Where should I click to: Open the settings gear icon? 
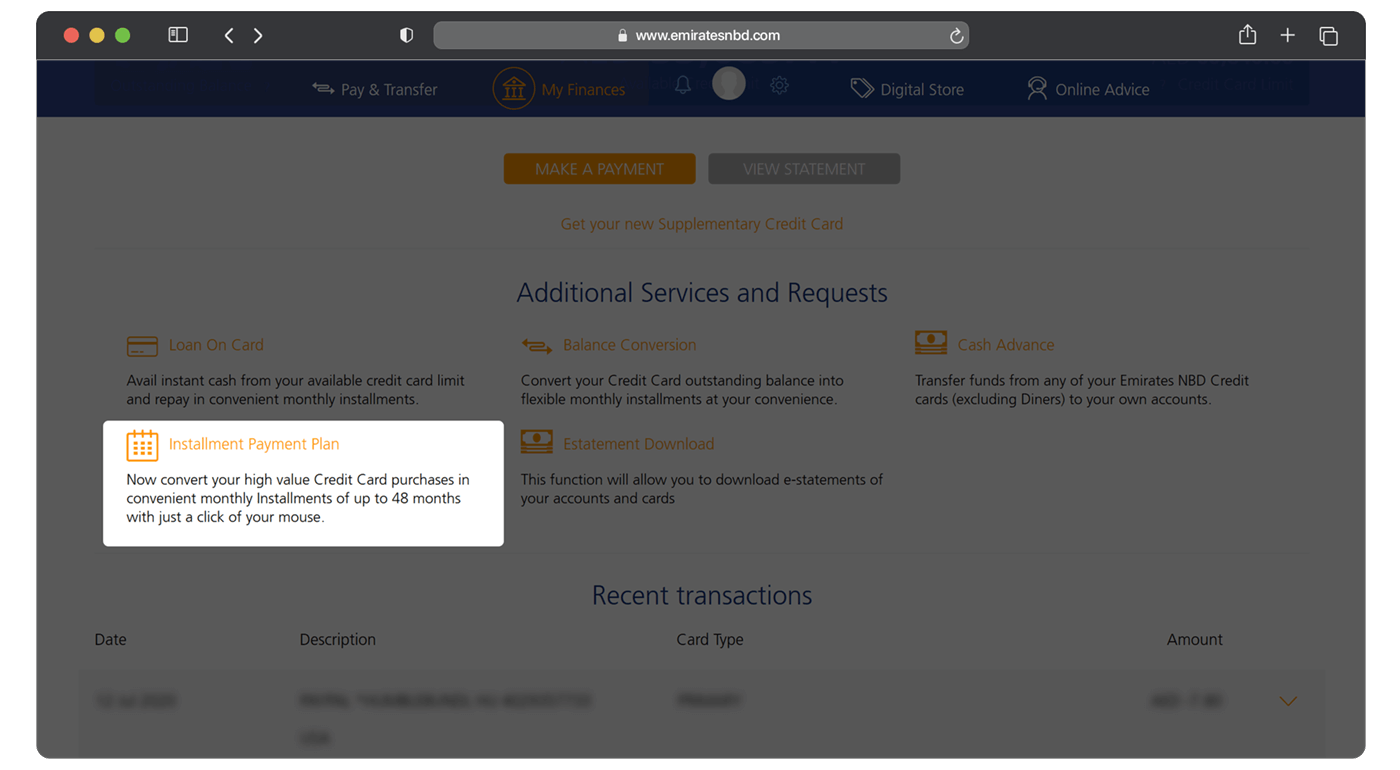point(780,85)
